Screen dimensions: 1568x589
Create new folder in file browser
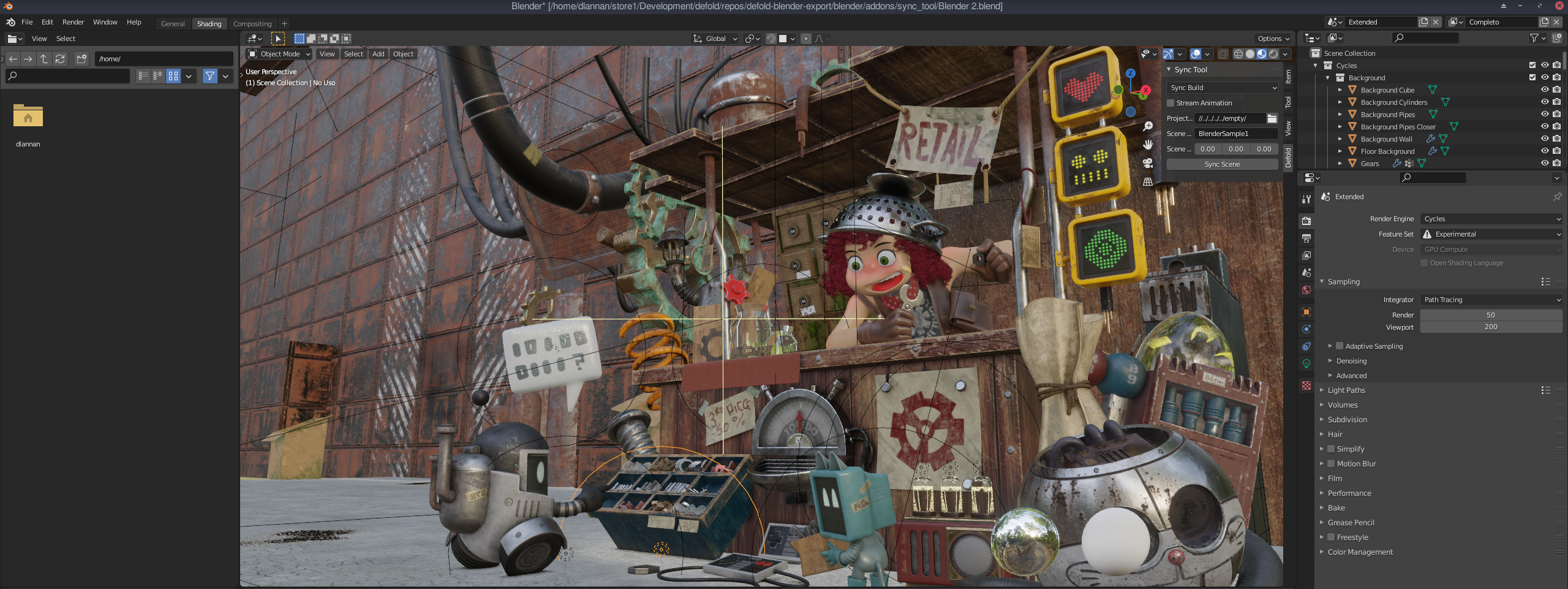click(81, 59)
